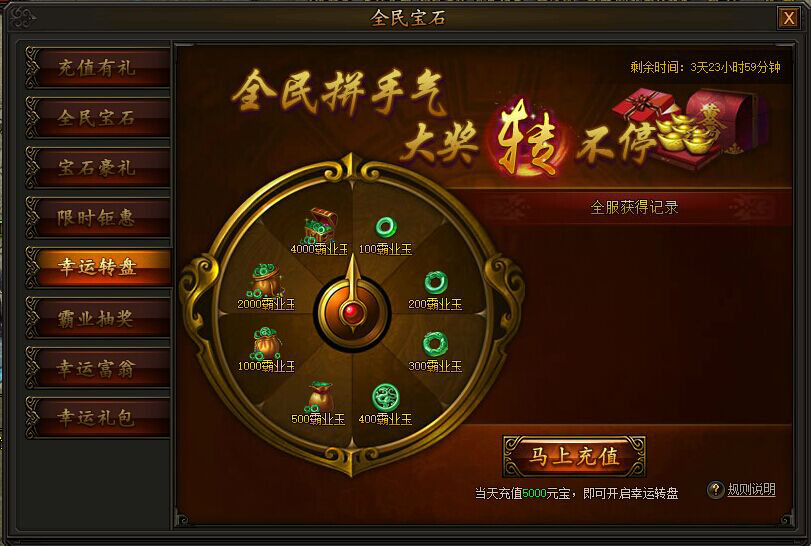Screen dimensions: 811x546
Task: Pick the 2000霸业玉 jade sack icon
Action: click(266, 280)
